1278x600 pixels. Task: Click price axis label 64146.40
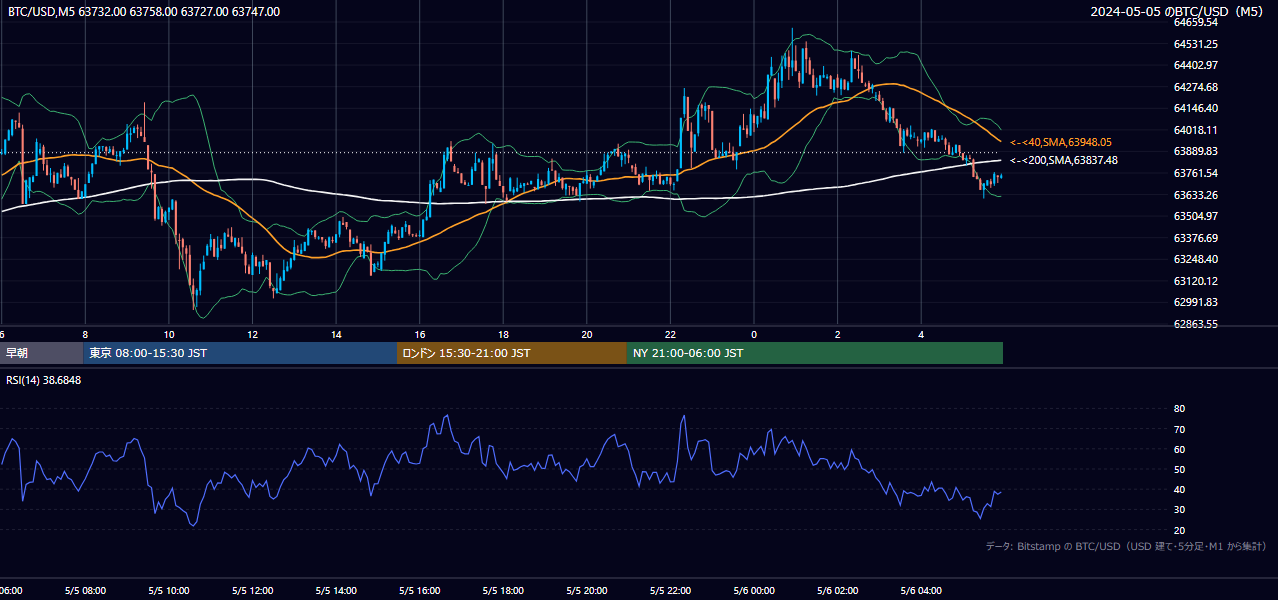[x=1195, y=108]
